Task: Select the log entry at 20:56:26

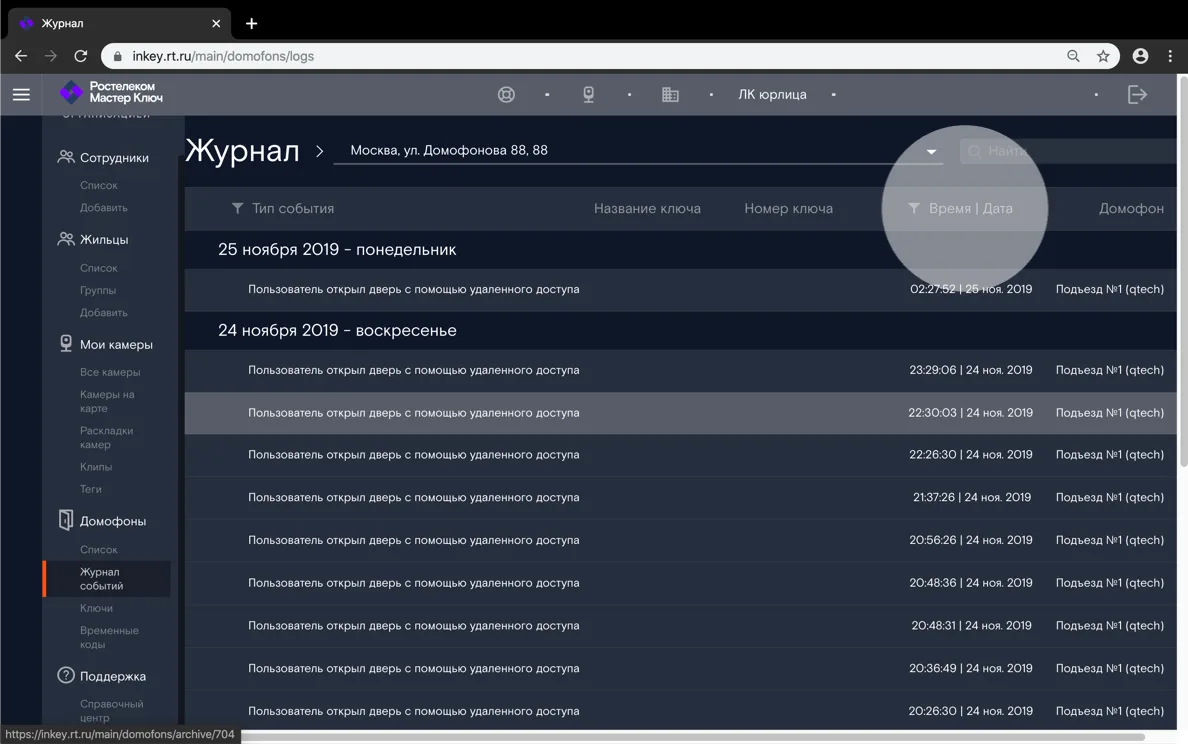Action: point(680,540)
